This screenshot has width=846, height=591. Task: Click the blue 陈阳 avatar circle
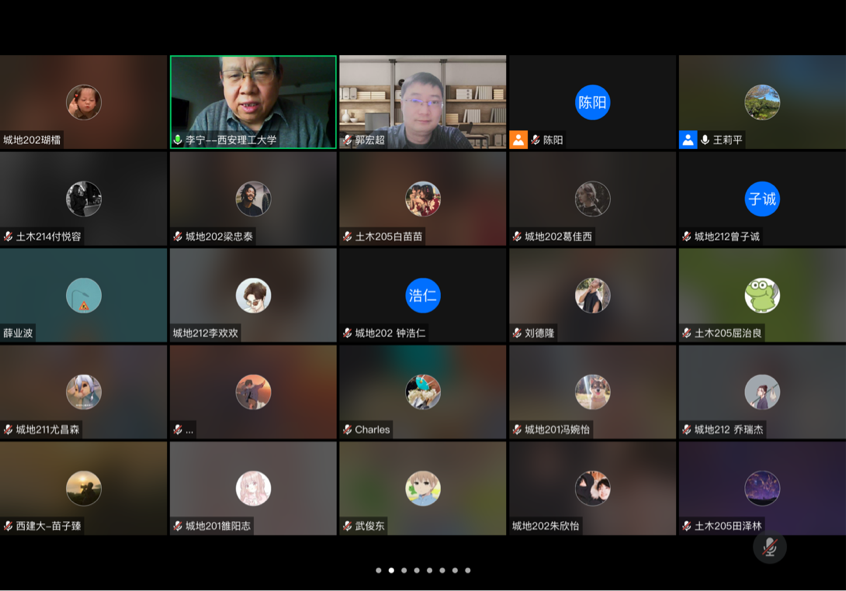(592, 102)
